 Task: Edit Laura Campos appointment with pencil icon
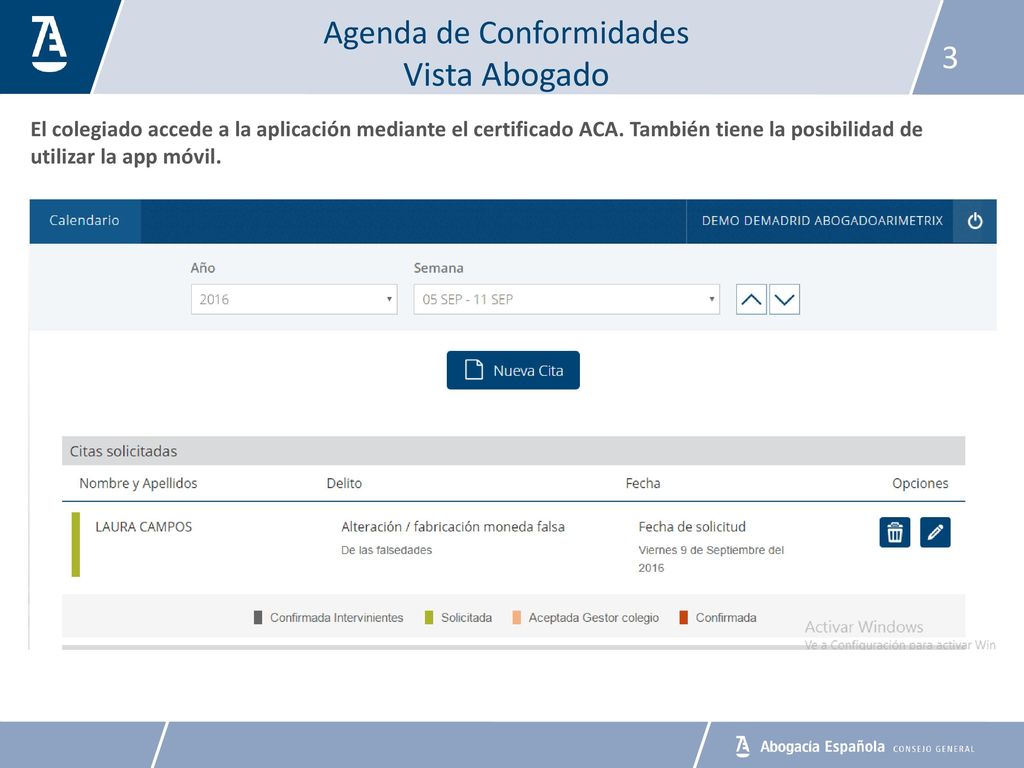pyautogui.click(x=935, y=532)
